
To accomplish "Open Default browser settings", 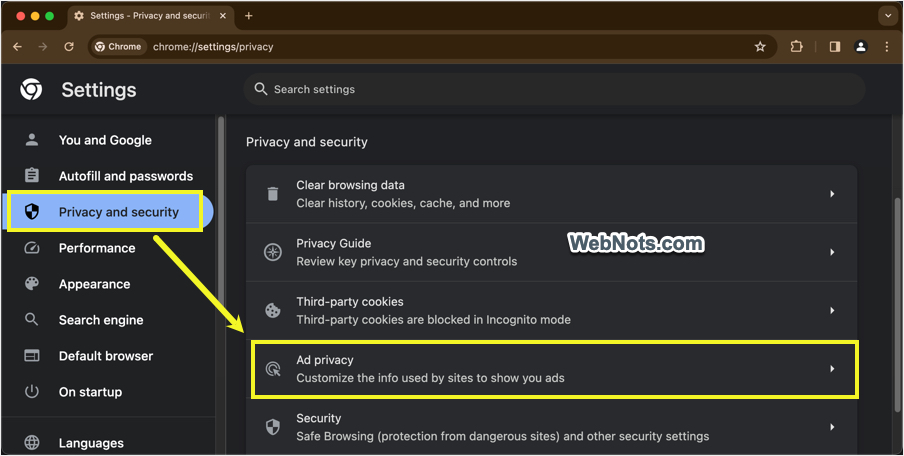I will (x=108, y=356).
